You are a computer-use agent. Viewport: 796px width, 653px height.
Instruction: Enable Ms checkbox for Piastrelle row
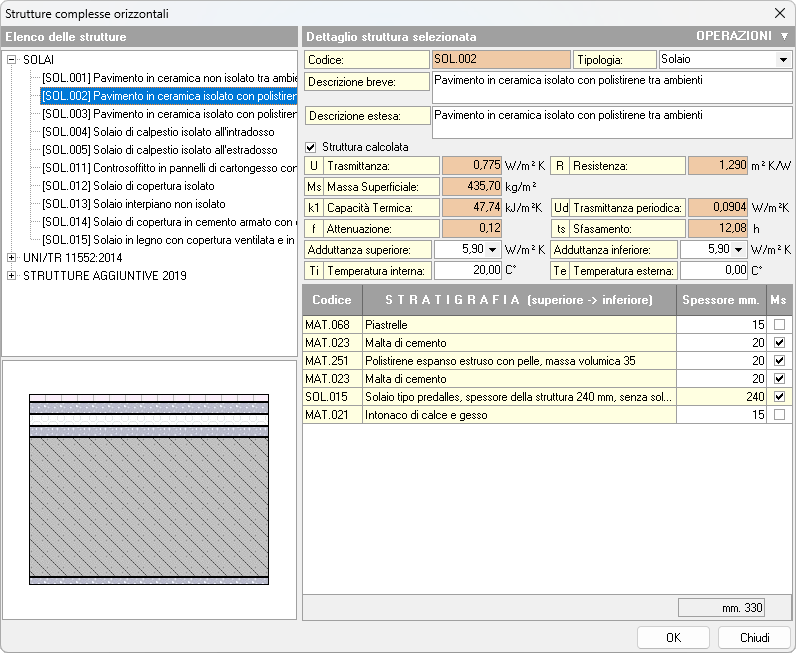point(779,325)
